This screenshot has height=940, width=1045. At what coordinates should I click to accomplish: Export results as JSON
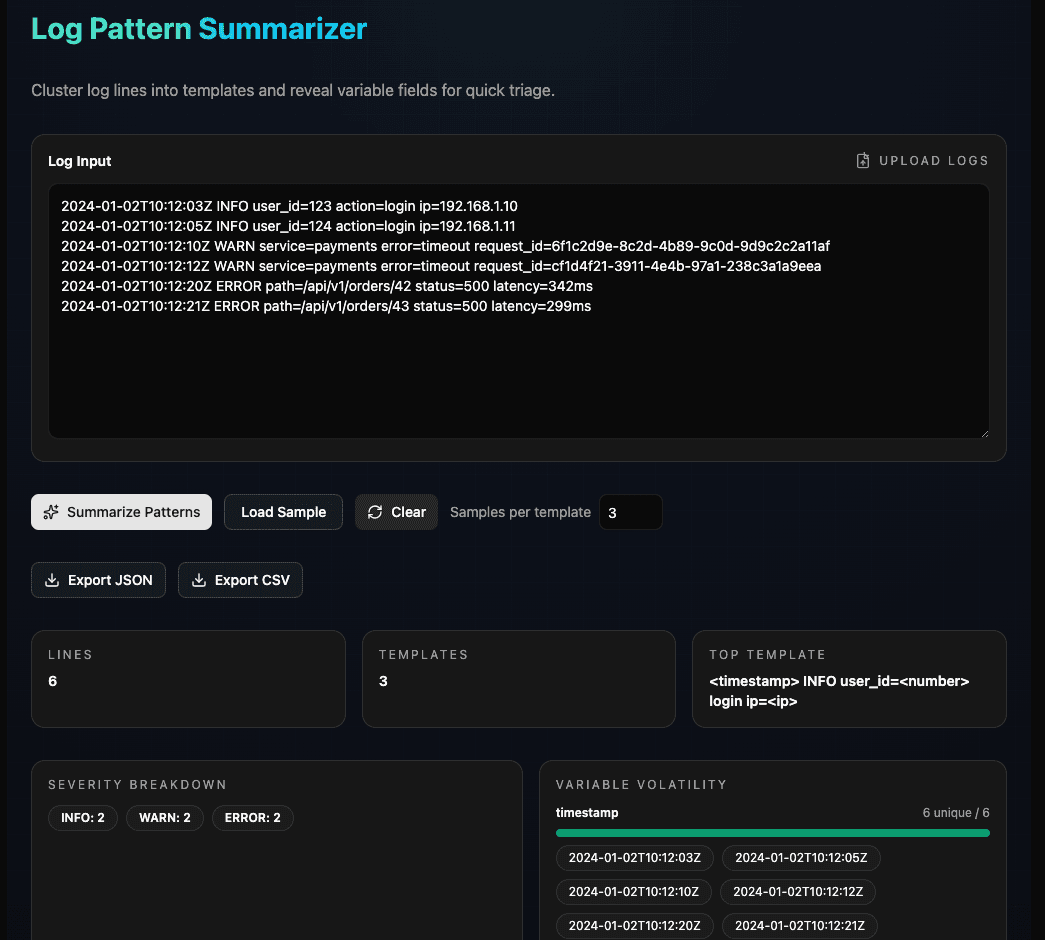pos(98,579)
